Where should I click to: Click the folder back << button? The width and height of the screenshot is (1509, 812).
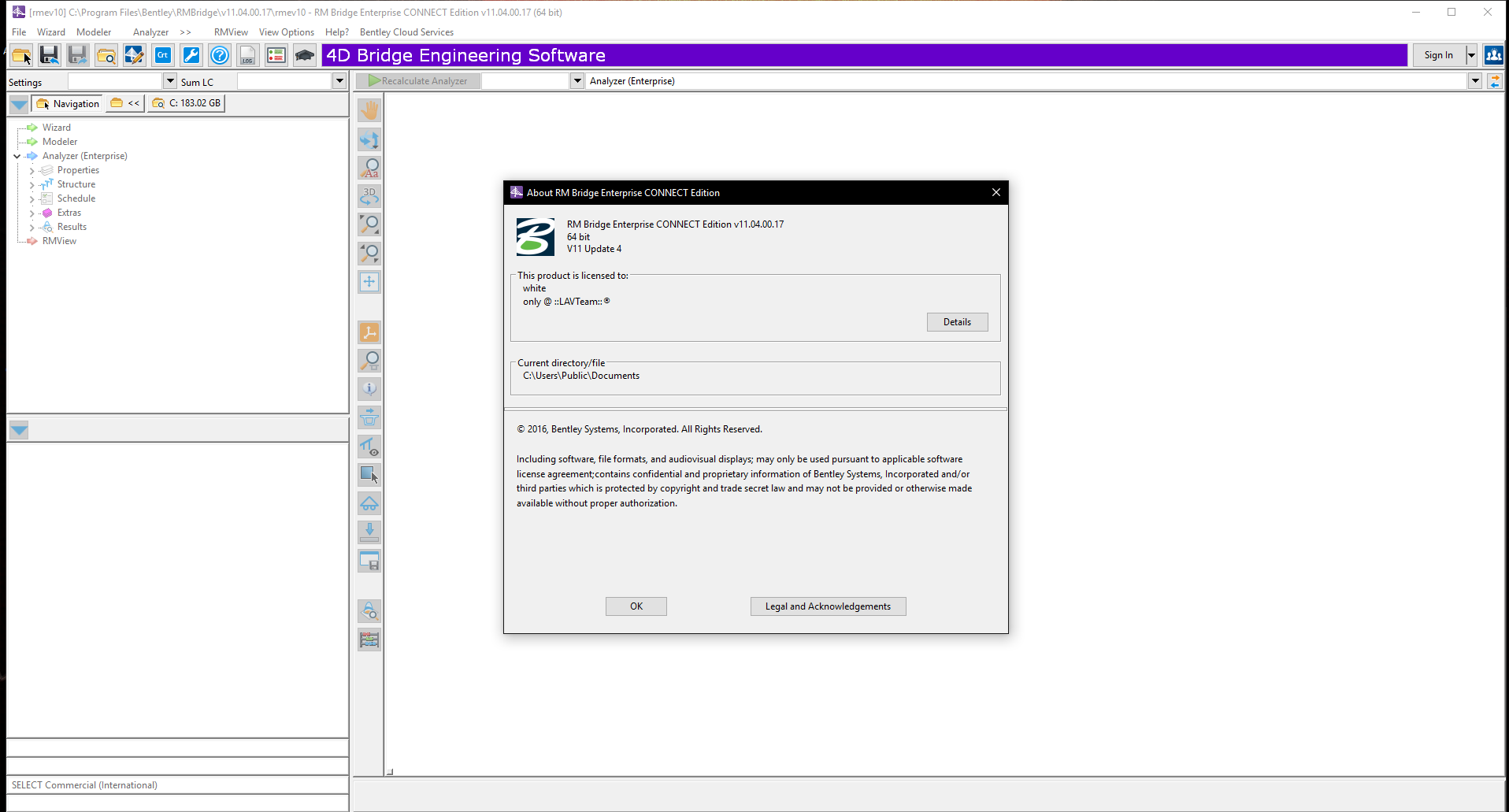pyautogui.click(x=125, y=103)
